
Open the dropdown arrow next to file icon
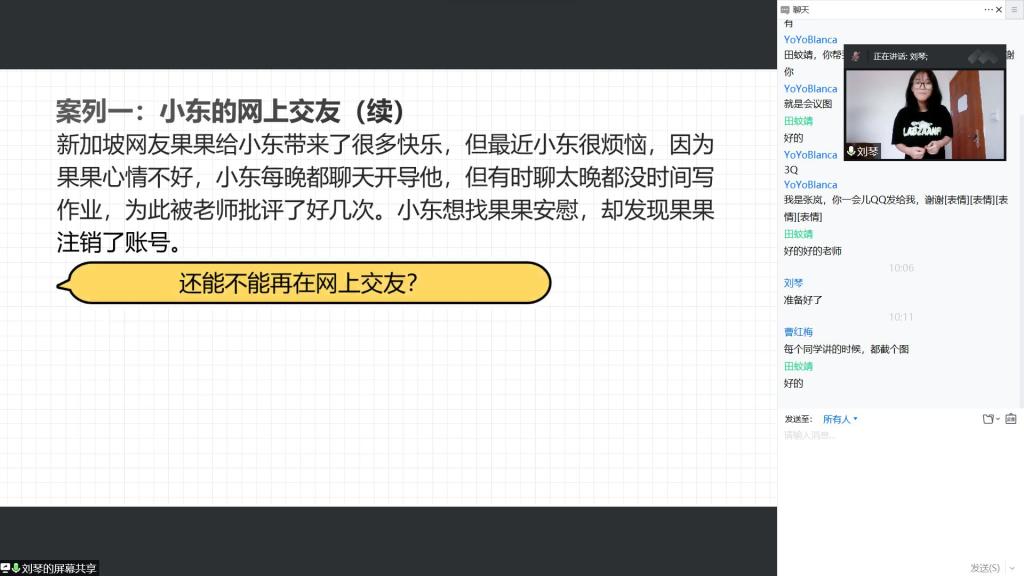pos(998,419)
